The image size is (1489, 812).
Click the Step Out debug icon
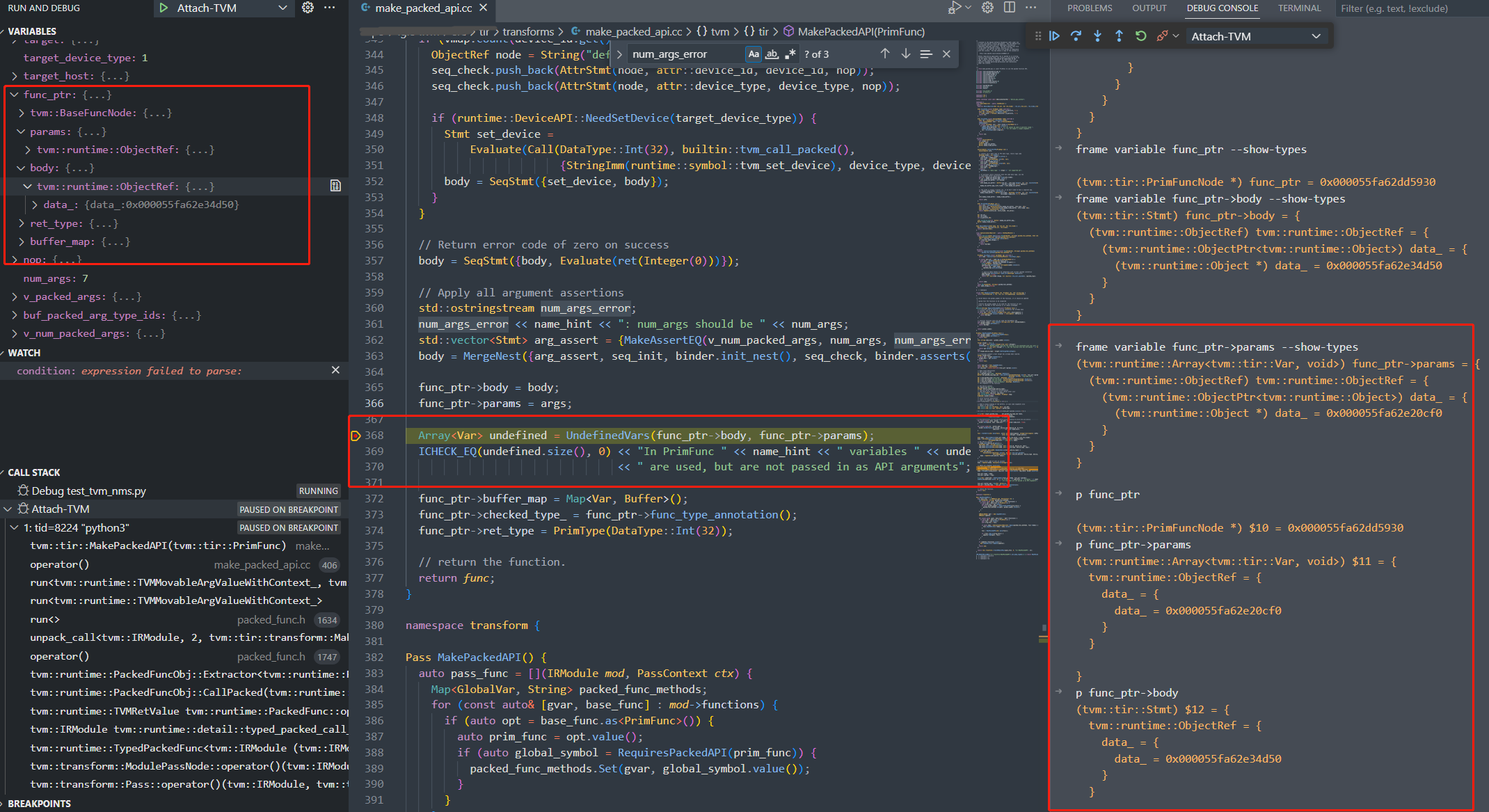point(1119,36)
